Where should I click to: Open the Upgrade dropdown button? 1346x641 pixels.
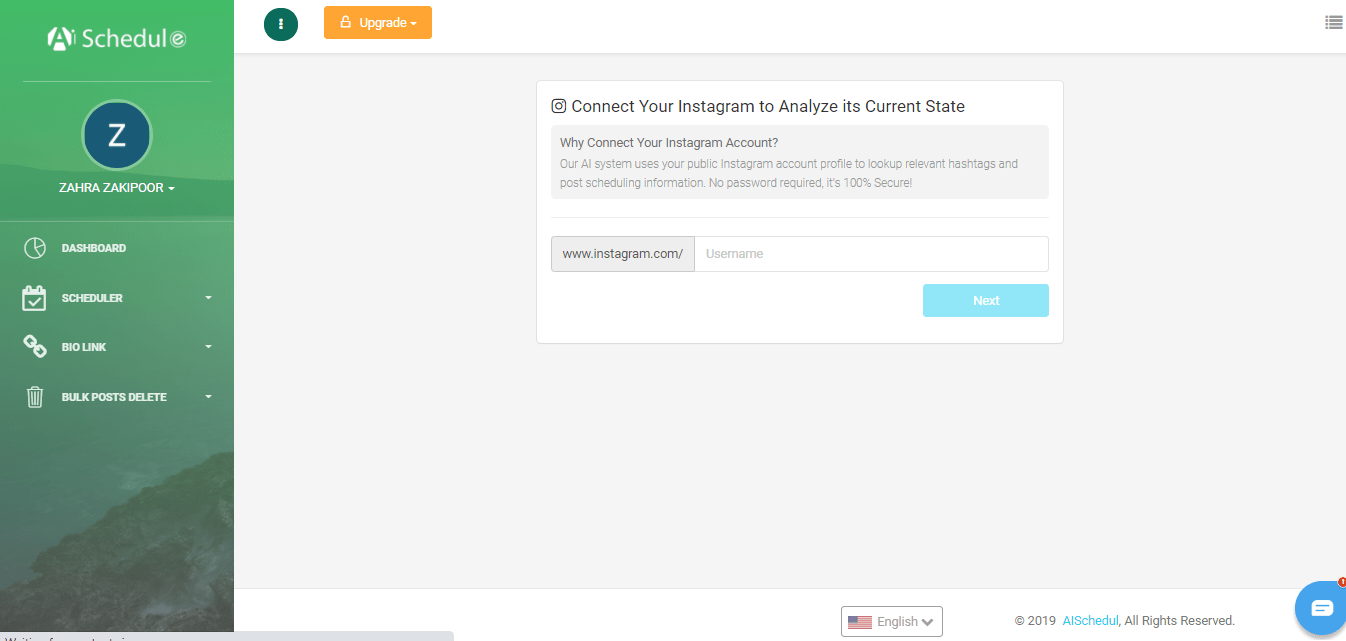tap(378, 23)
